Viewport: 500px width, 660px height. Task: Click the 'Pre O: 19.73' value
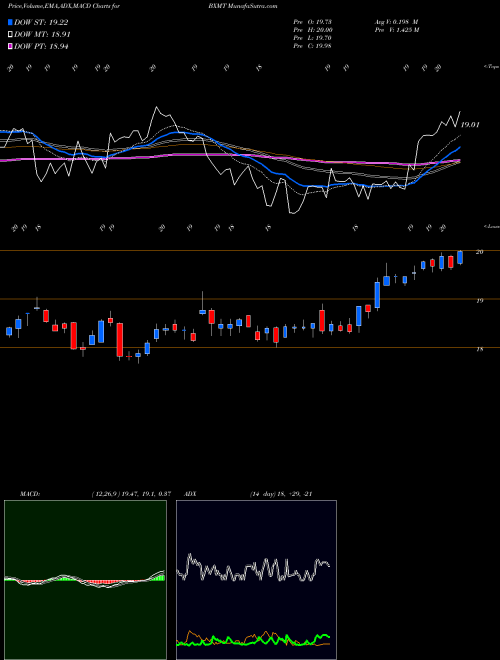[x=312, y=22]
